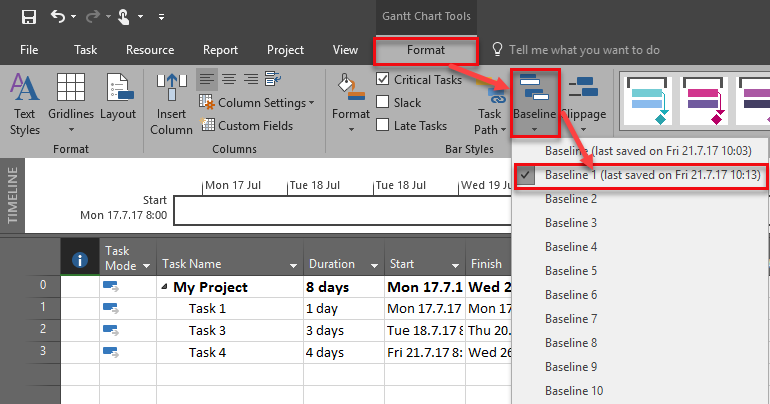Check the Late Tasks checkbox
The image size is (770, 404).
click(x=383, y=126)
